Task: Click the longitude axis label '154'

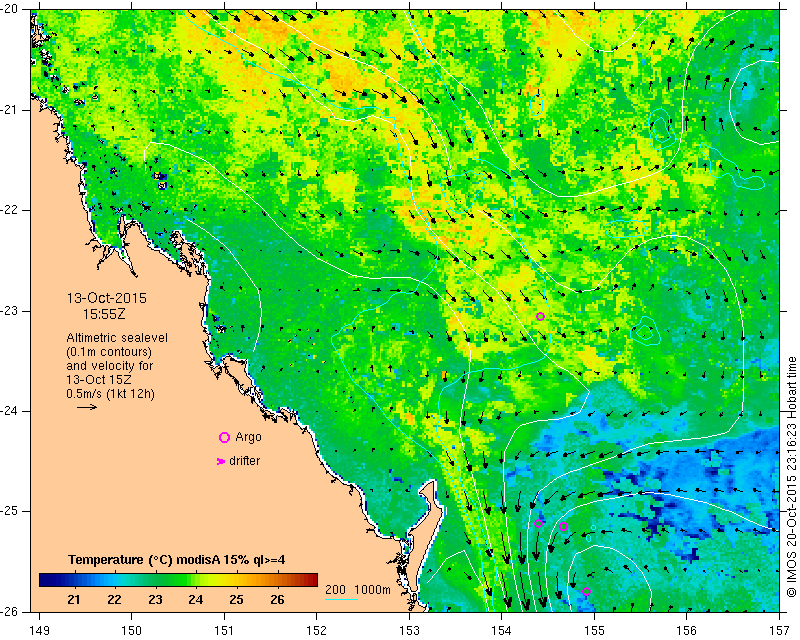Action: click(502, 631)
